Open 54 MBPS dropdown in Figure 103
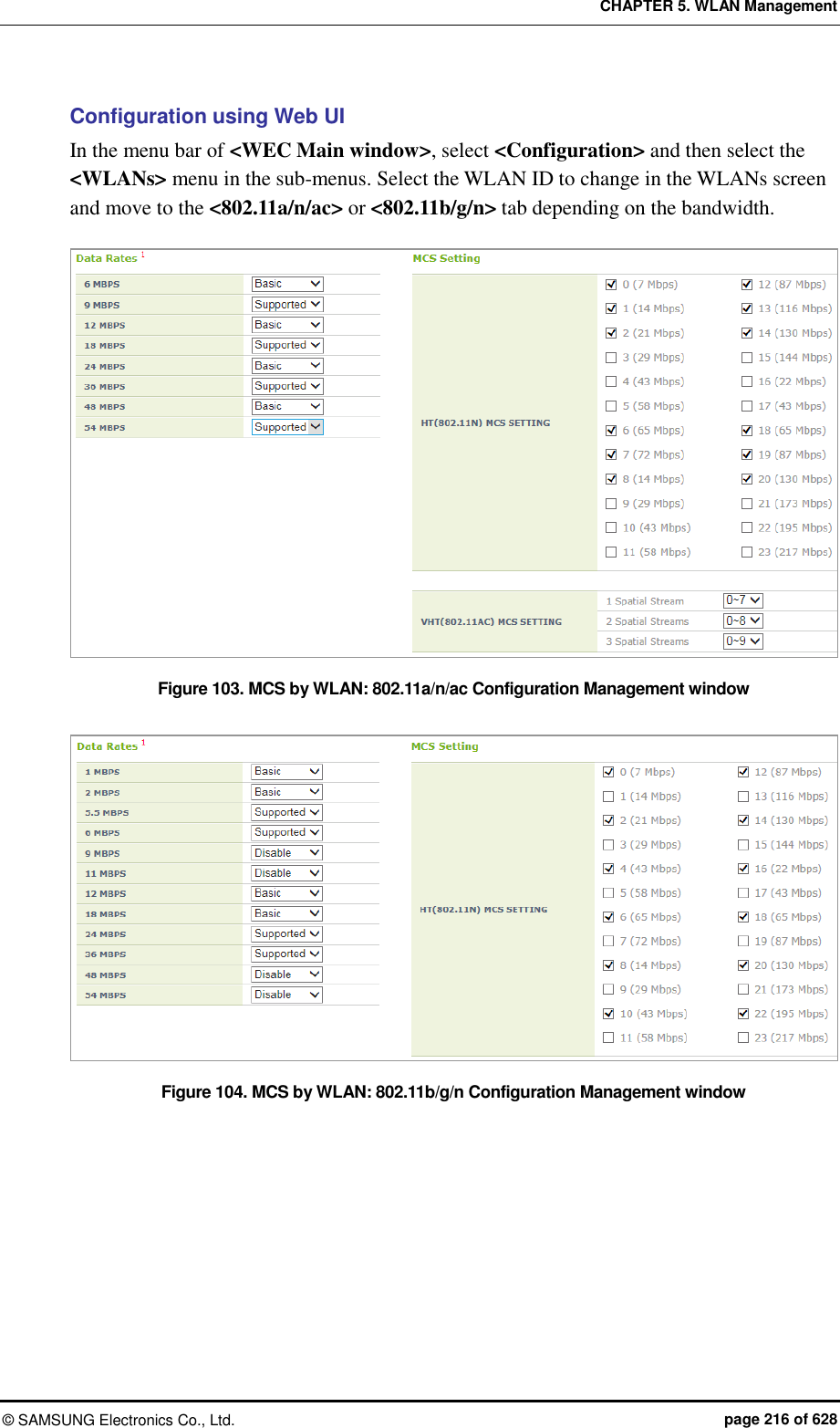 tap(287, 427)
